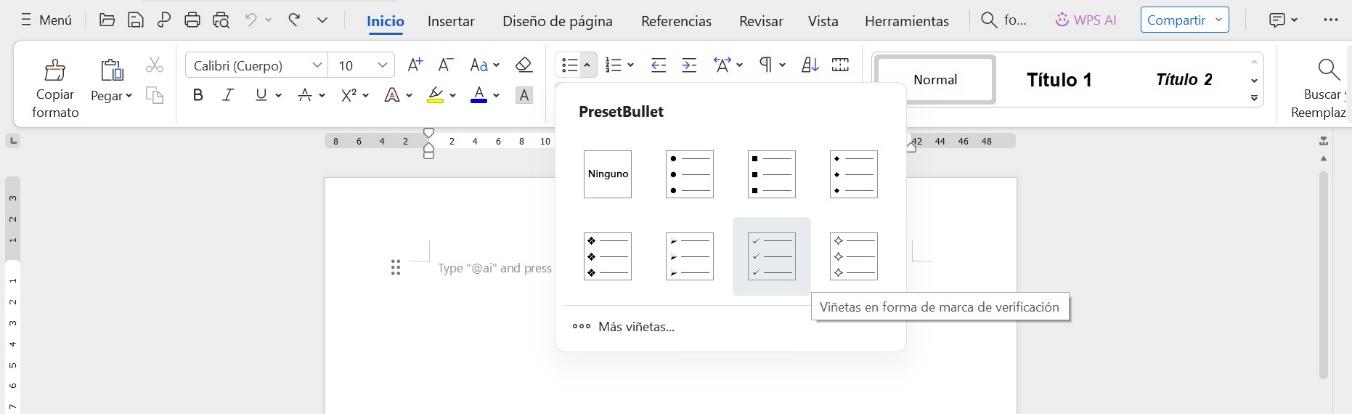Click the Copiar formato brush icon
This screenshot has height=414, width=1352.
pyautogui.click(x=55, y=70)
